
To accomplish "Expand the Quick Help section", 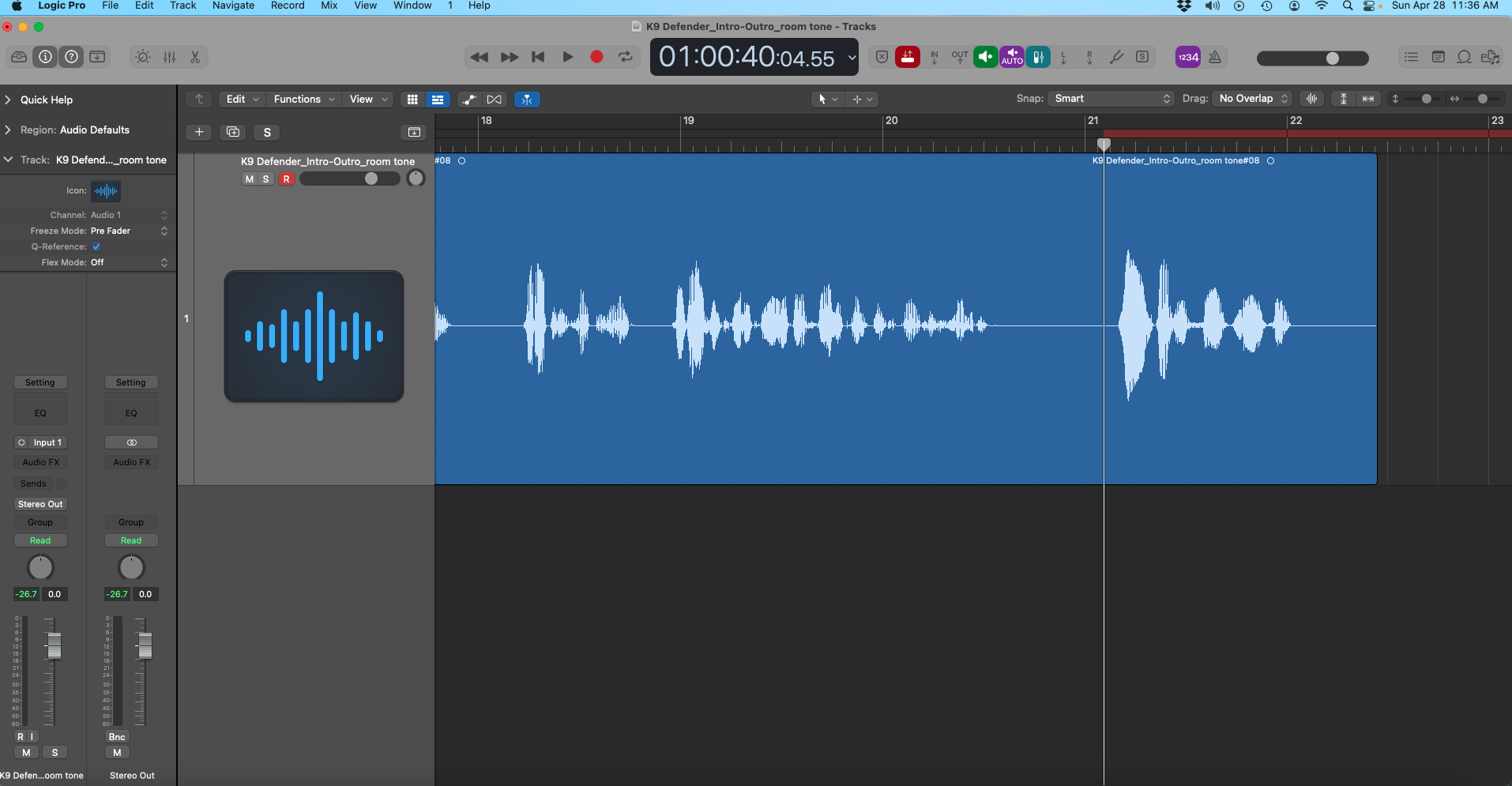I will point(8,100).
